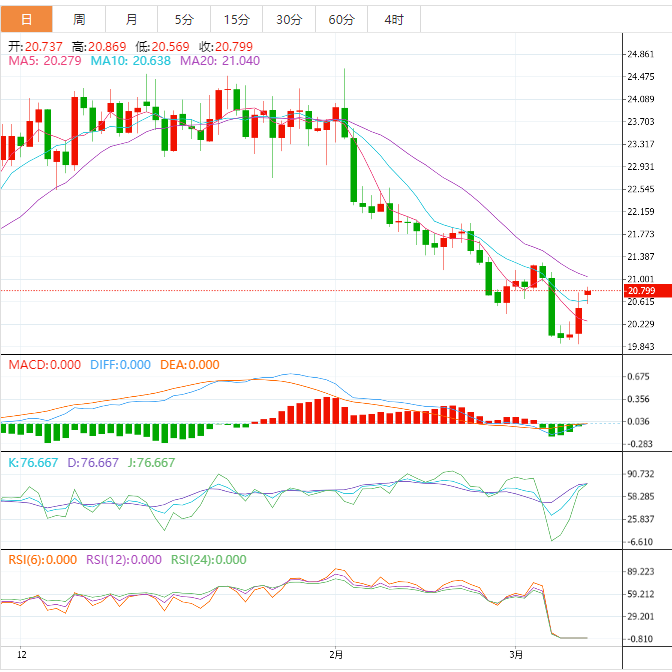
Task: Click the 89.223 RSI axis label
Action: click(x=641, y=571)
